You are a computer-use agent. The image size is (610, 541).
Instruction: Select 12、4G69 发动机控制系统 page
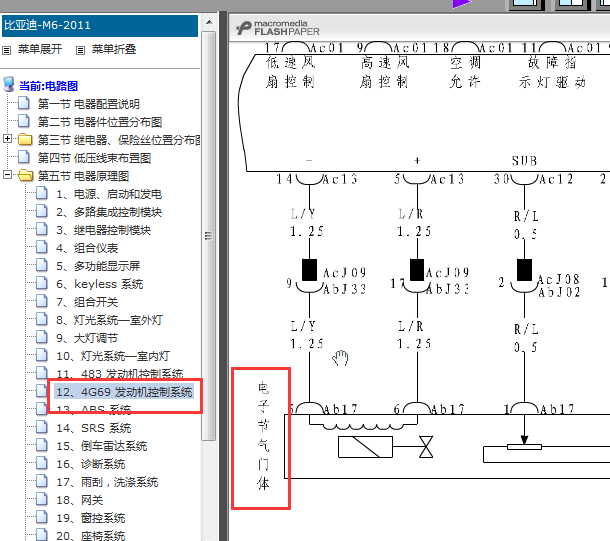(x=124, y=392)
